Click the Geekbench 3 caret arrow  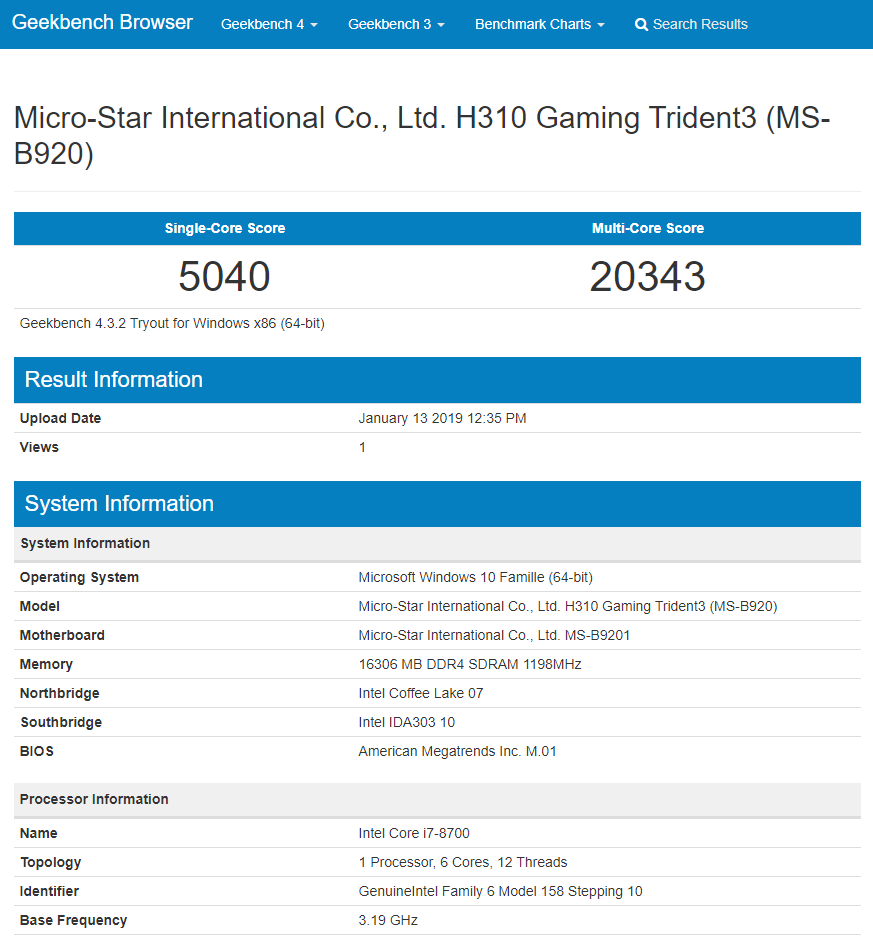point(441,25)
